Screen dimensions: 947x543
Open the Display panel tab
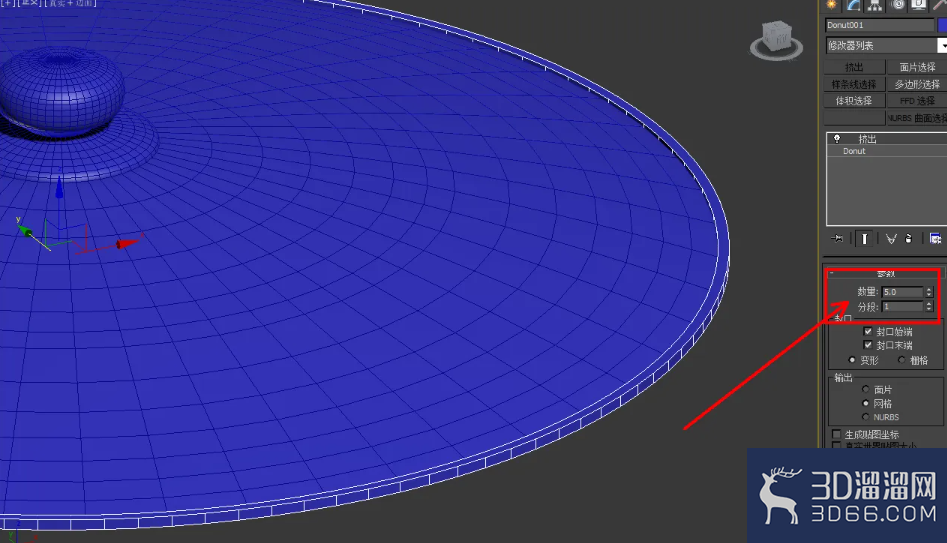[x=919, y=5]
